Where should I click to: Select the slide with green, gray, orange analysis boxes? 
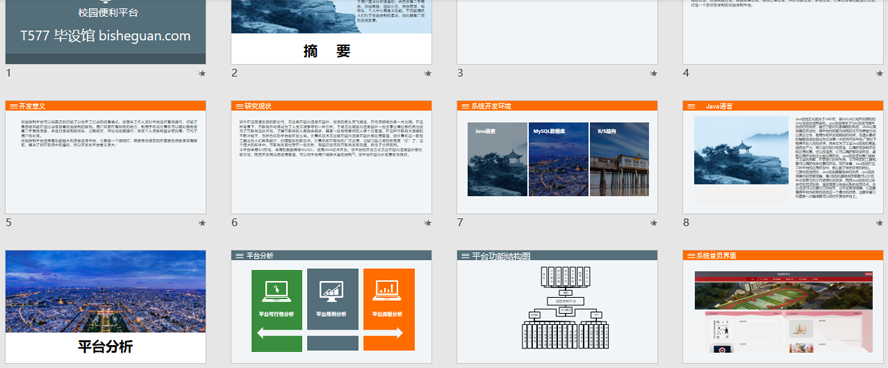click(331, 307)
